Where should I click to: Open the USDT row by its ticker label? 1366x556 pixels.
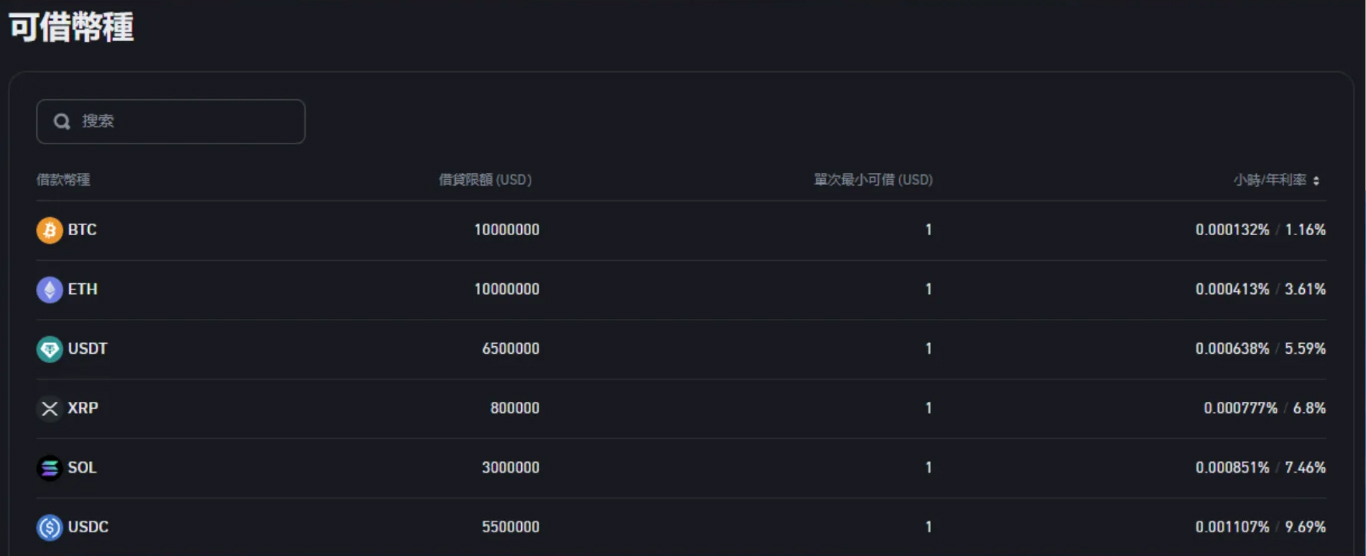coord(88,349)
